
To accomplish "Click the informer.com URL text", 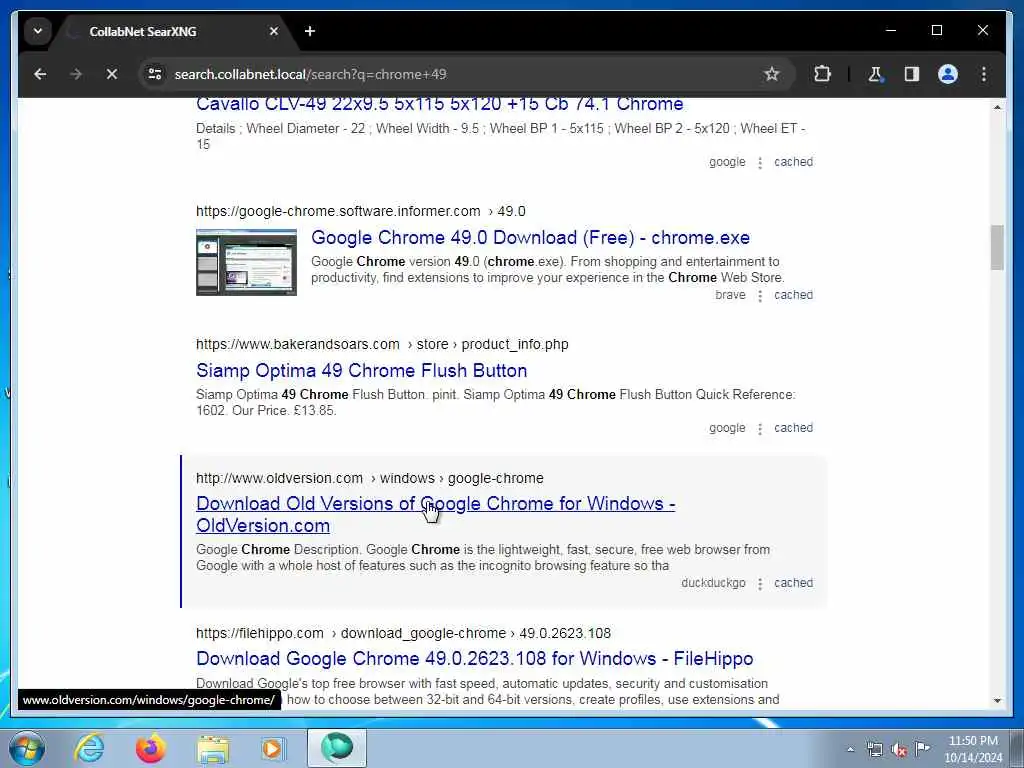I will click(360, 212).
